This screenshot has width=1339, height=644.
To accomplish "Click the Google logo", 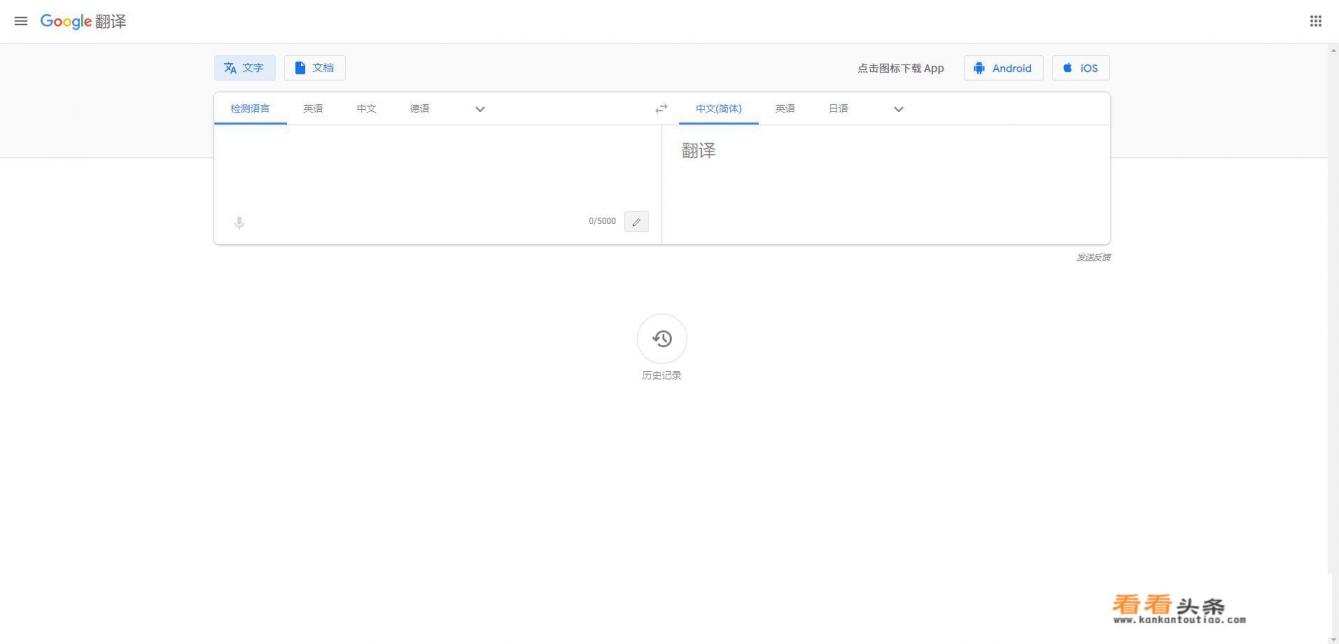I will tap(66, 22).
